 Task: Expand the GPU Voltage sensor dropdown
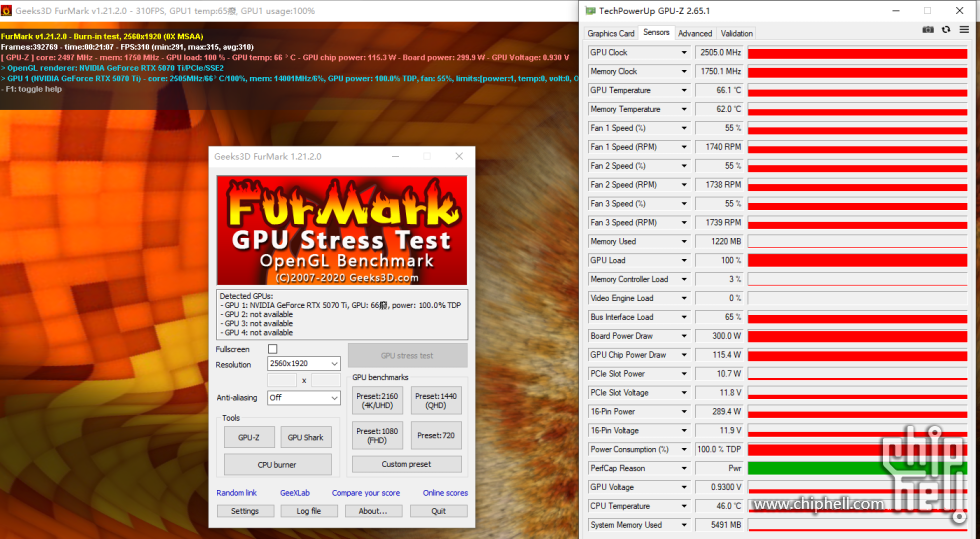coord(684,487)
